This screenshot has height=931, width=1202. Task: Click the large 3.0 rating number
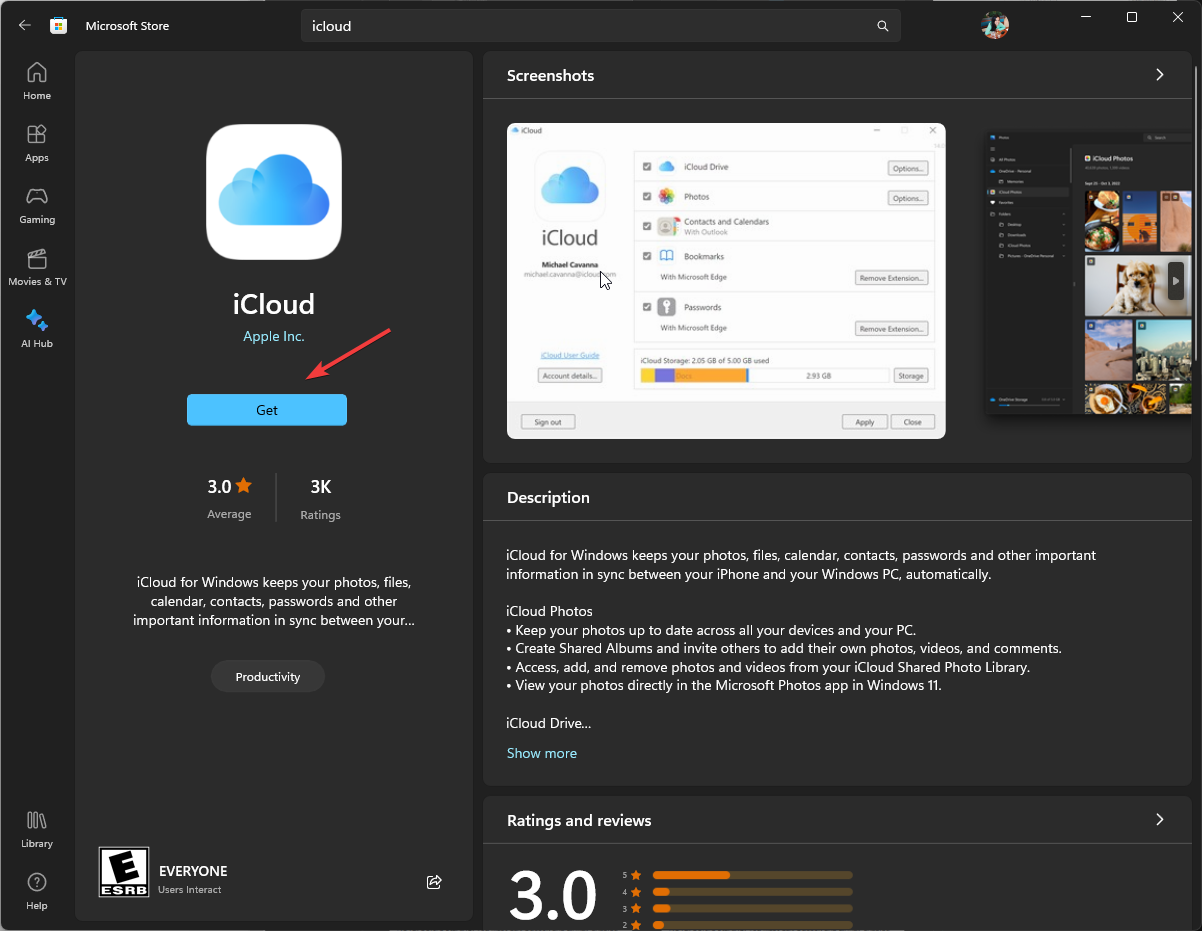[x=553, y=896]
